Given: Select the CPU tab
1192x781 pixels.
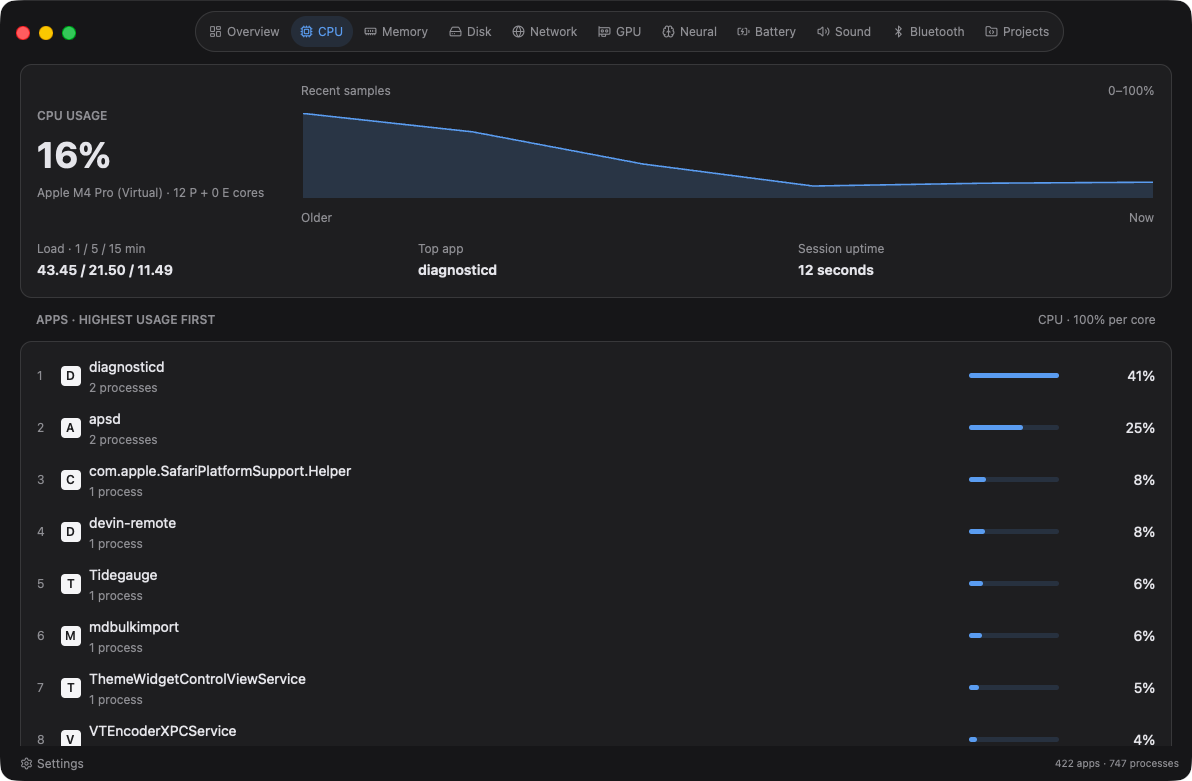Looking at the screenshot, I should coord(322,32).
